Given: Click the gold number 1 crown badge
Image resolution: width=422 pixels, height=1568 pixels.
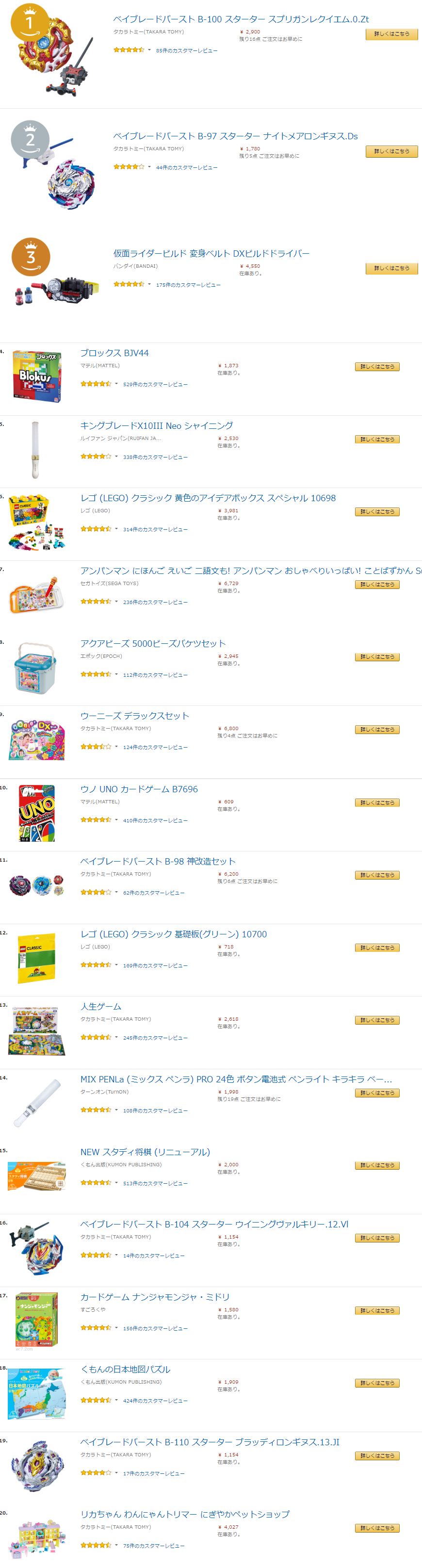Looking at the screenshot, I should 30,22.
